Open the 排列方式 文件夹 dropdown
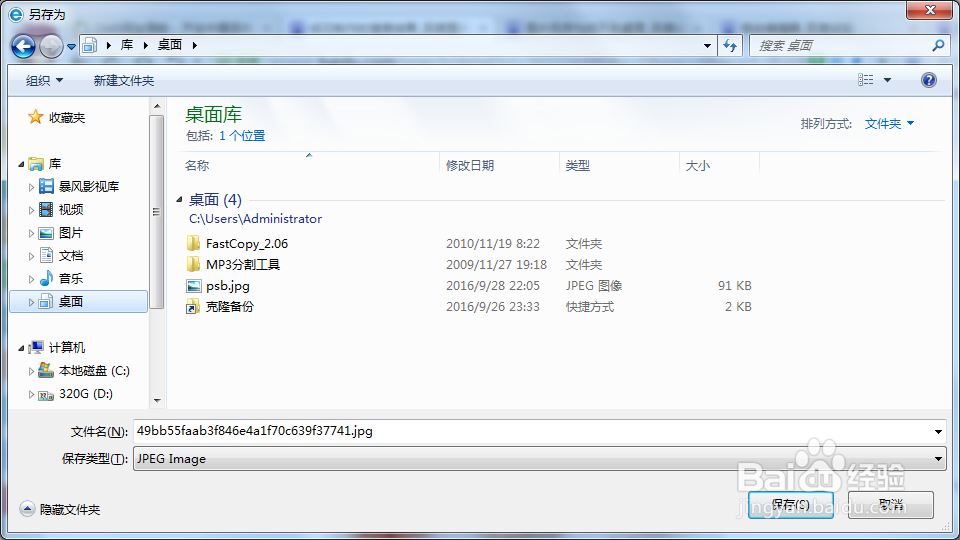This screenshot has height=540, width=960. 888,124
